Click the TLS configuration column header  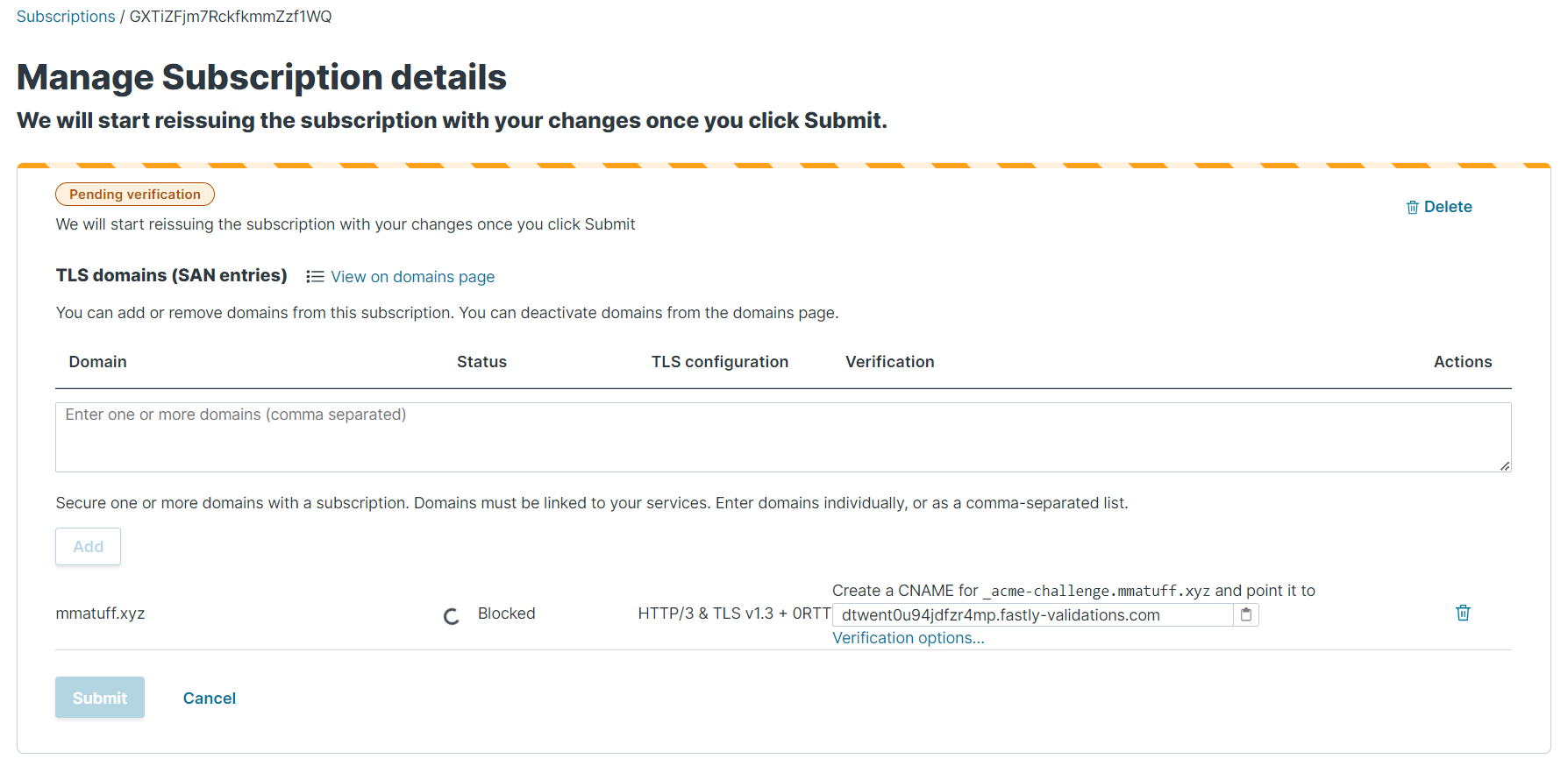pos(719,362)
